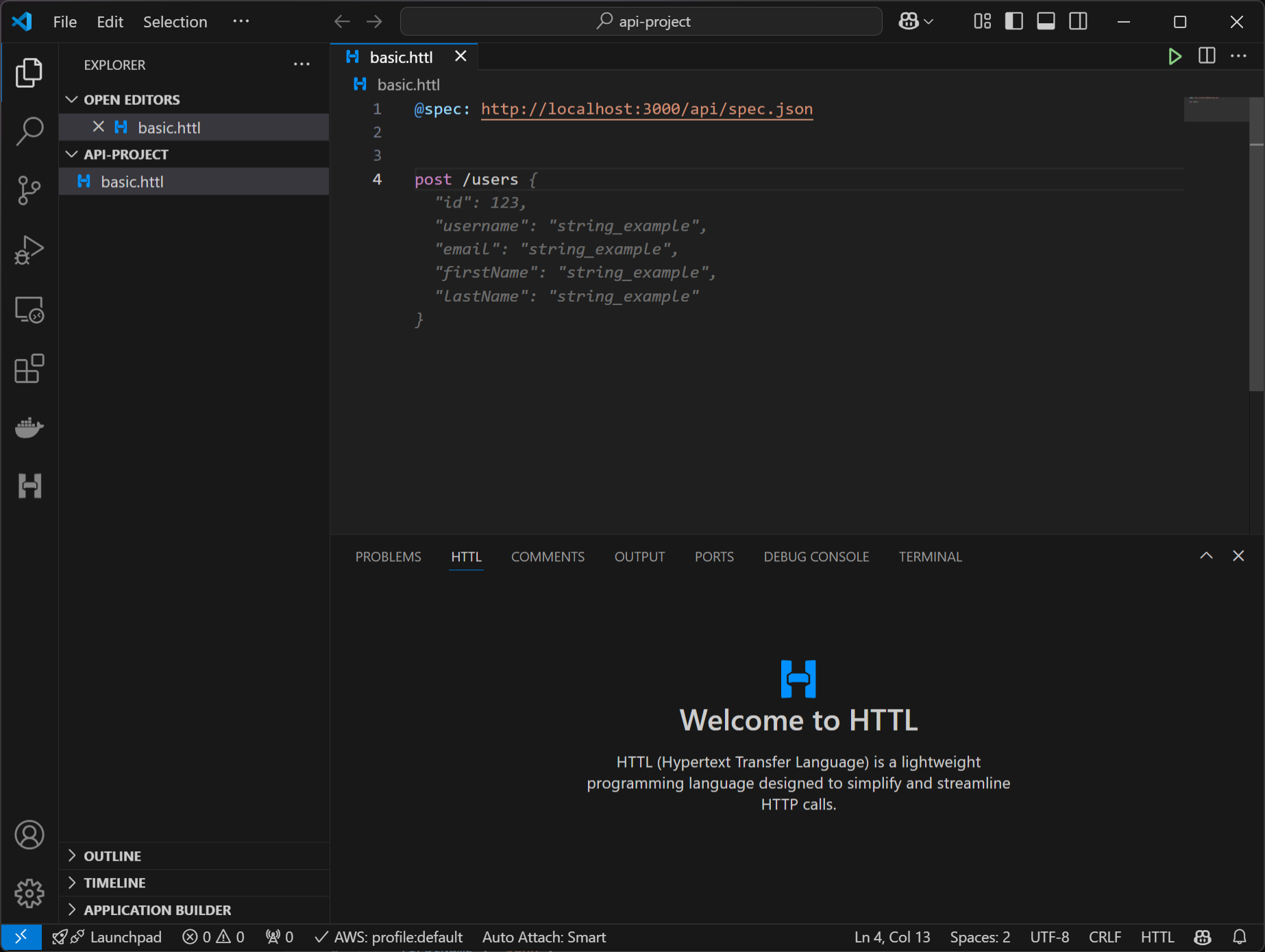The image size is (1265, 952).
Task: Toggle the primary sidebar visibility
Action: pos(1013,21)
